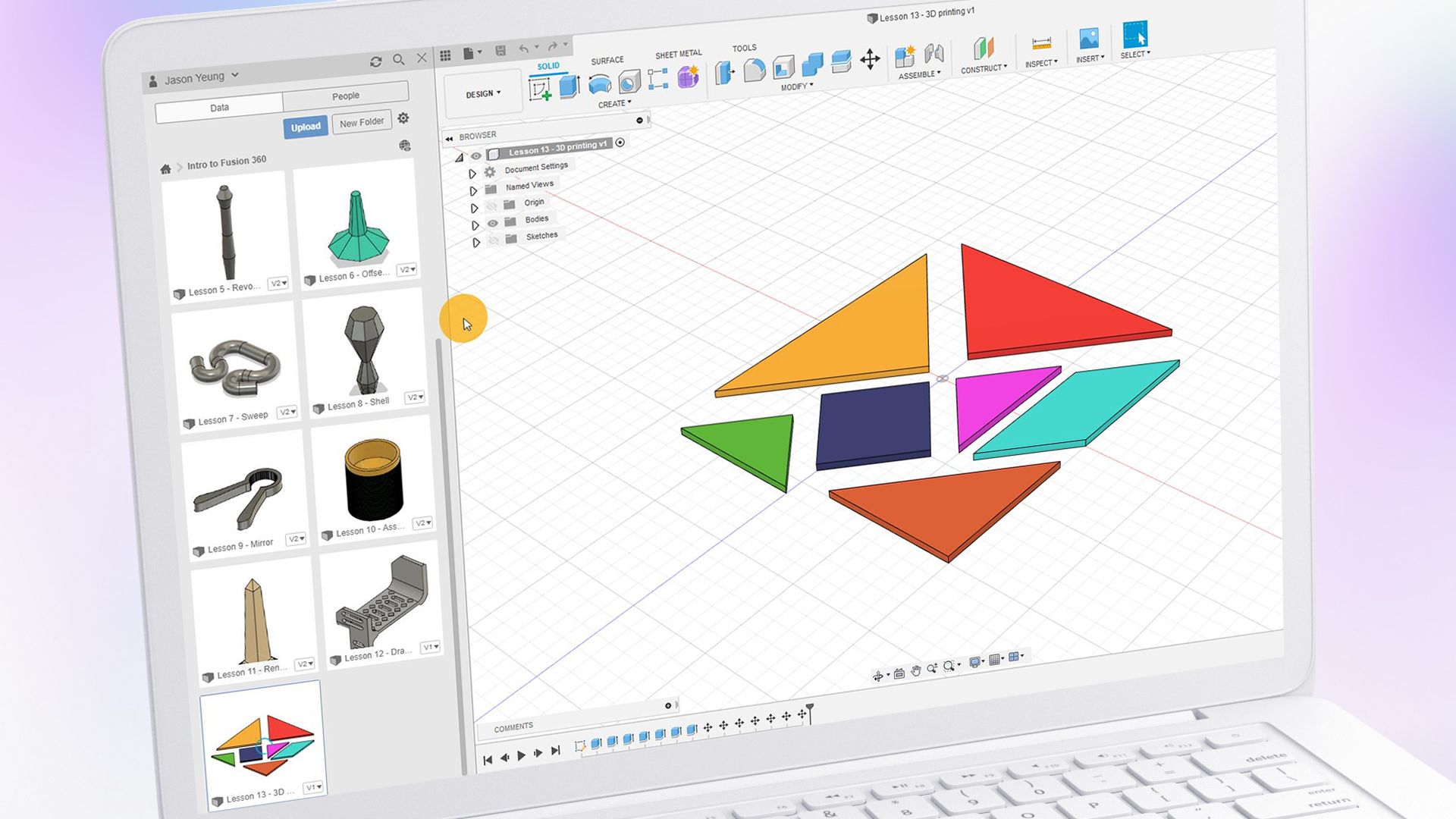The image size is (1456, 819).
Task: Select the Rectangular Pattern tool
Action: tap(657, 78)
